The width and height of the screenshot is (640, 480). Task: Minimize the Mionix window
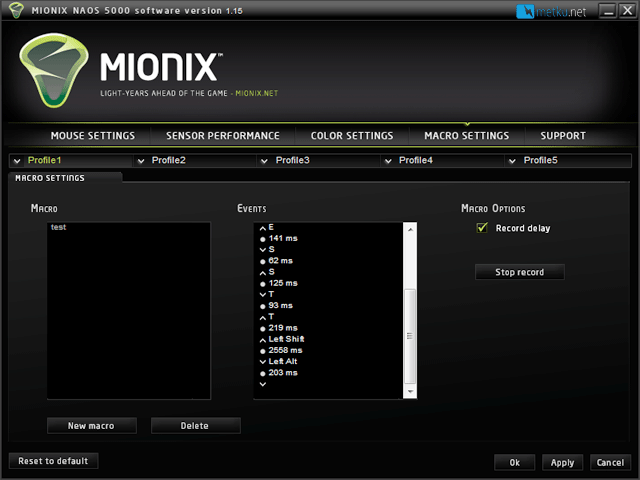point(607,11)
